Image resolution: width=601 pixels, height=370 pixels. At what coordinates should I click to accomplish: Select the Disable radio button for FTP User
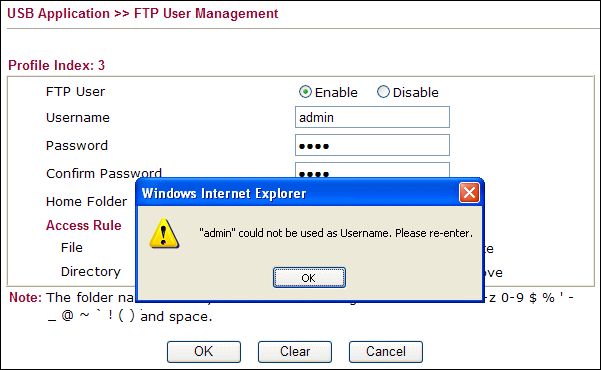[x=383, y=92]
